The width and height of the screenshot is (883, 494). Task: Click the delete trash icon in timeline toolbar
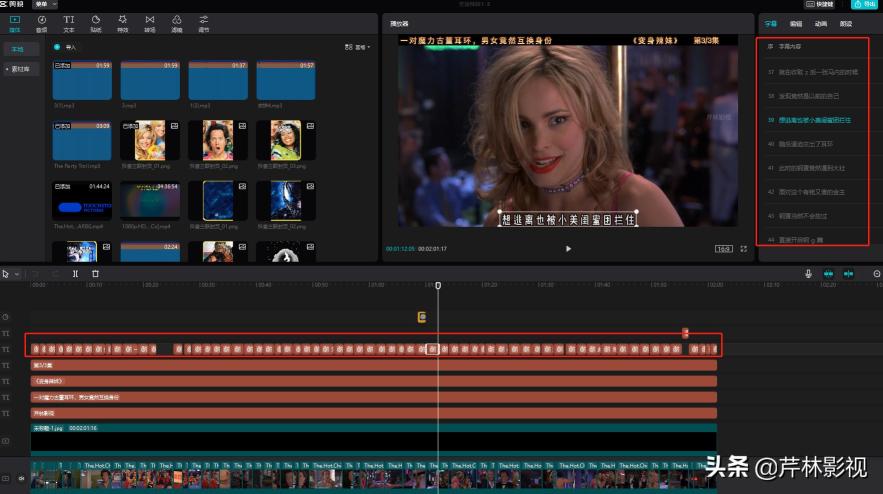[x=95, y=274]
